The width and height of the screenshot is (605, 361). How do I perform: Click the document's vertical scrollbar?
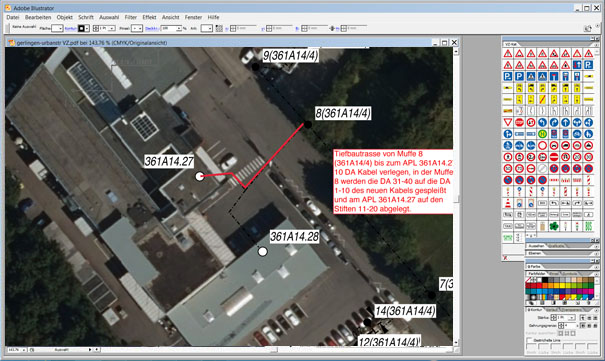click(x=456, y=197)
